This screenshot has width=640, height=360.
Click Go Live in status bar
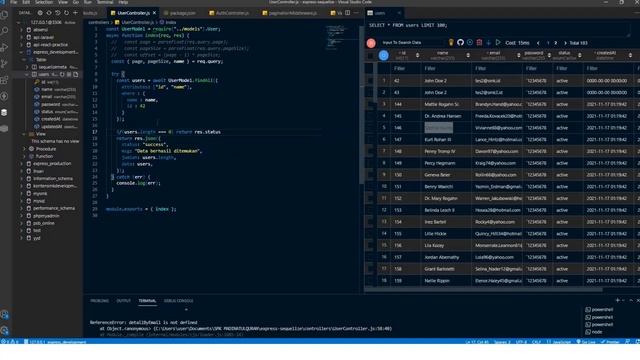click(585, 342)
